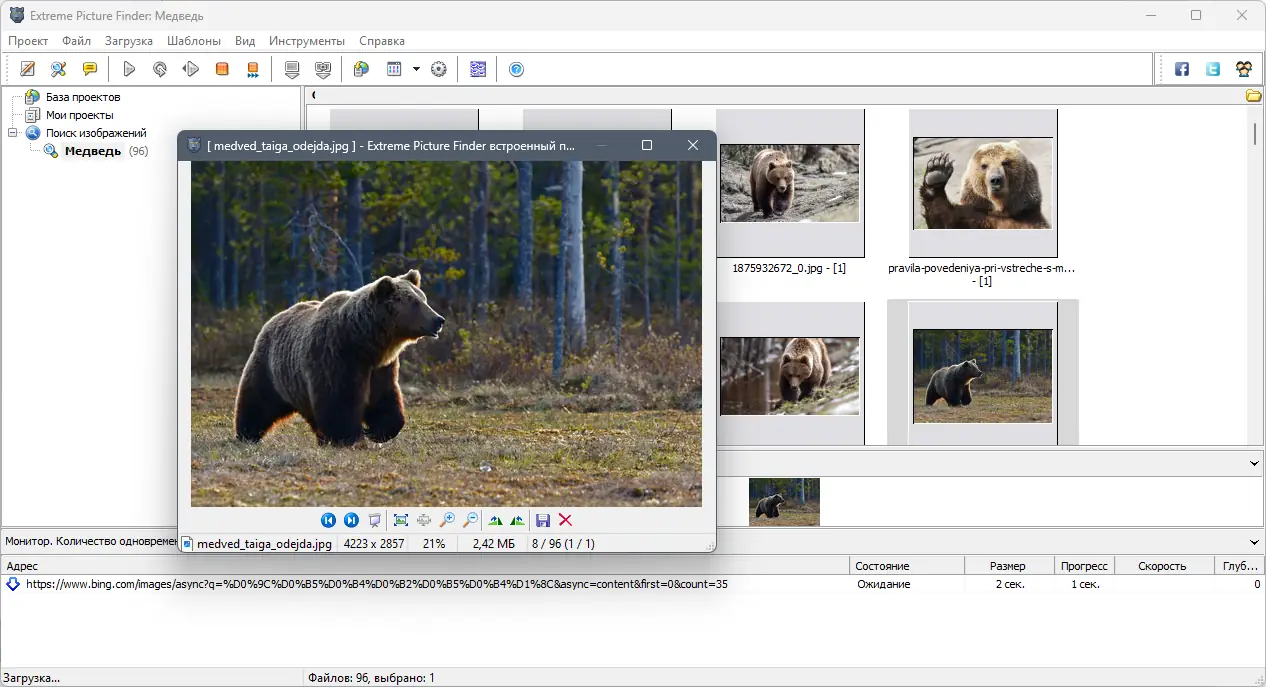This screenshot has height=687, width=1266.
Task: Select the Медведь project in the tree
Action: [x=92, y=151]
